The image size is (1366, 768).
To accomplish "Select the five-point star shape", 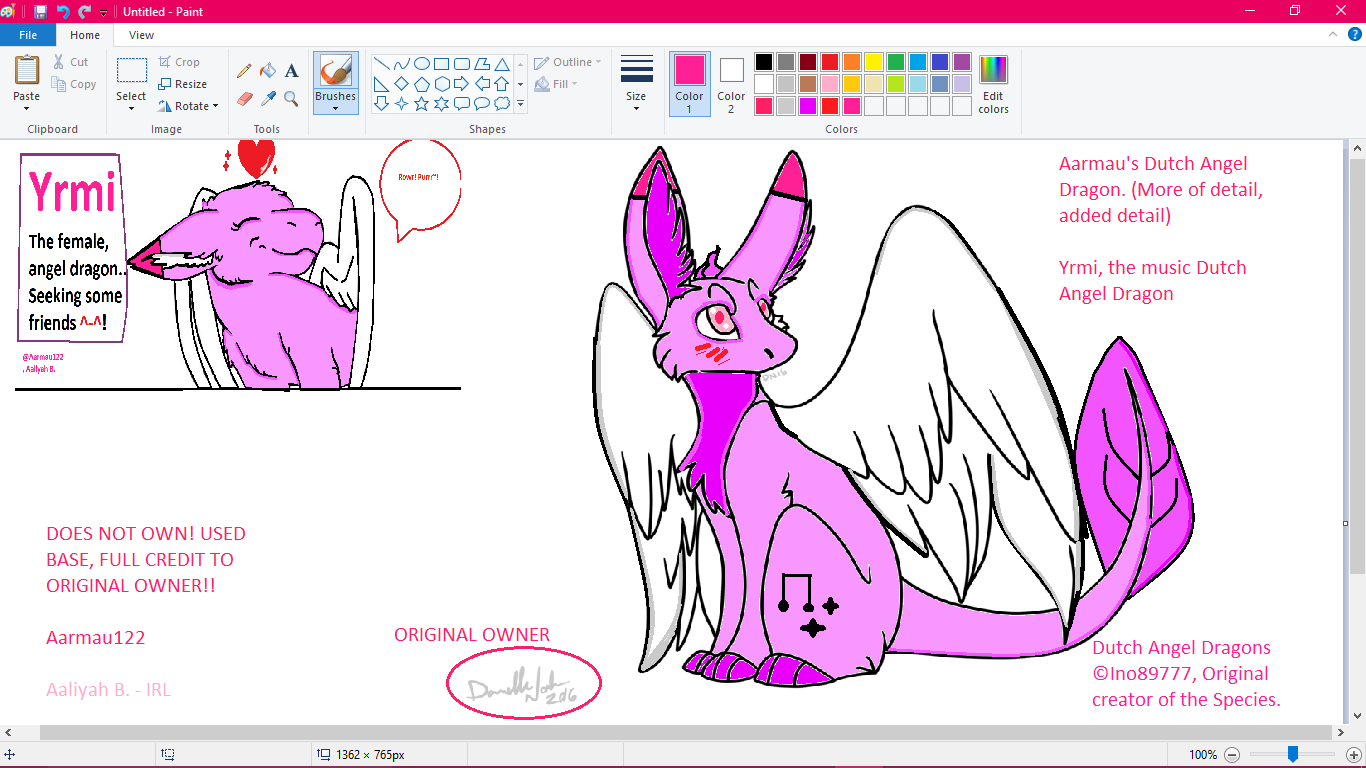I will [x=422, y=103].
